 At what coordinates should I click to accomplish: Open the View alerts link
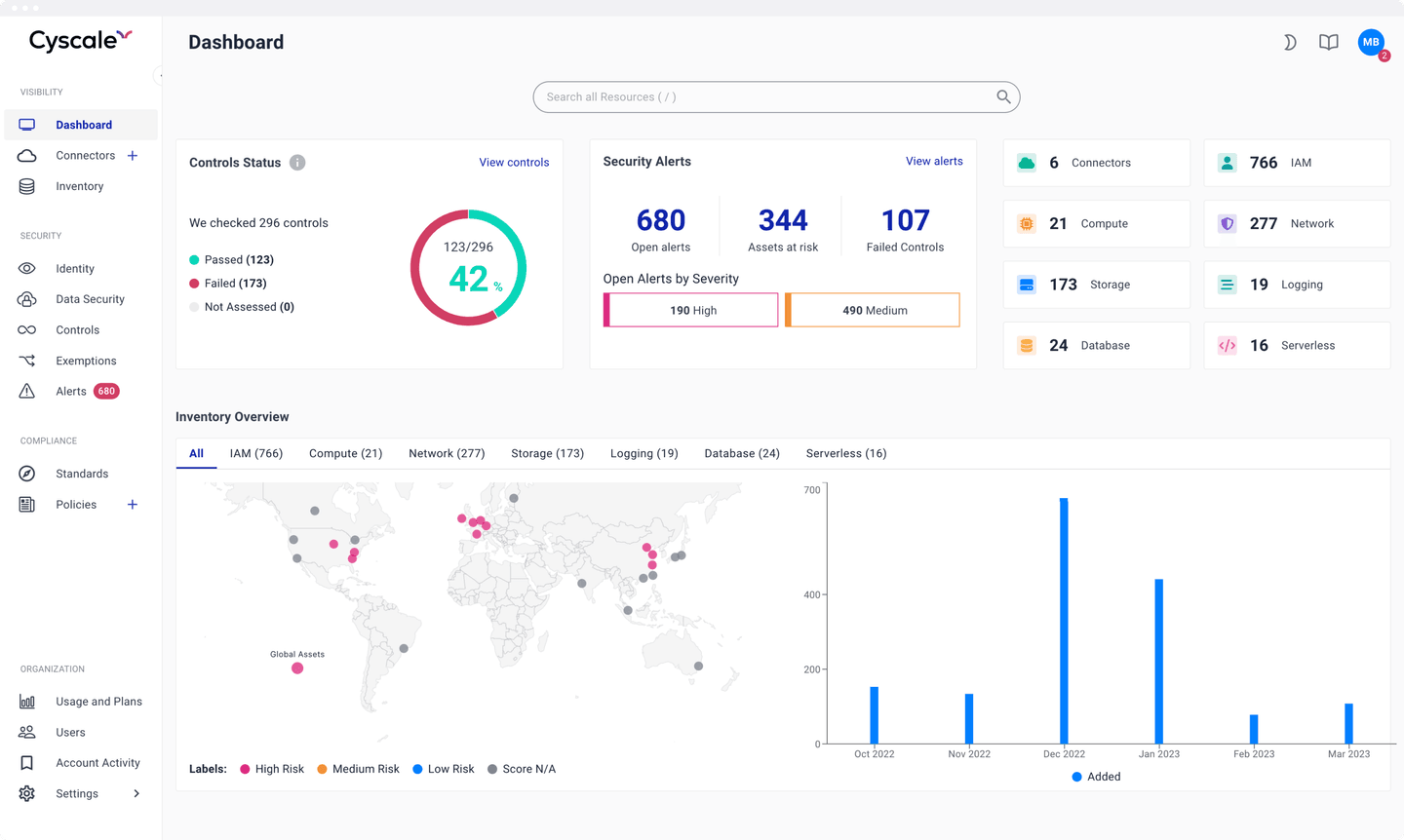point(934,161)
